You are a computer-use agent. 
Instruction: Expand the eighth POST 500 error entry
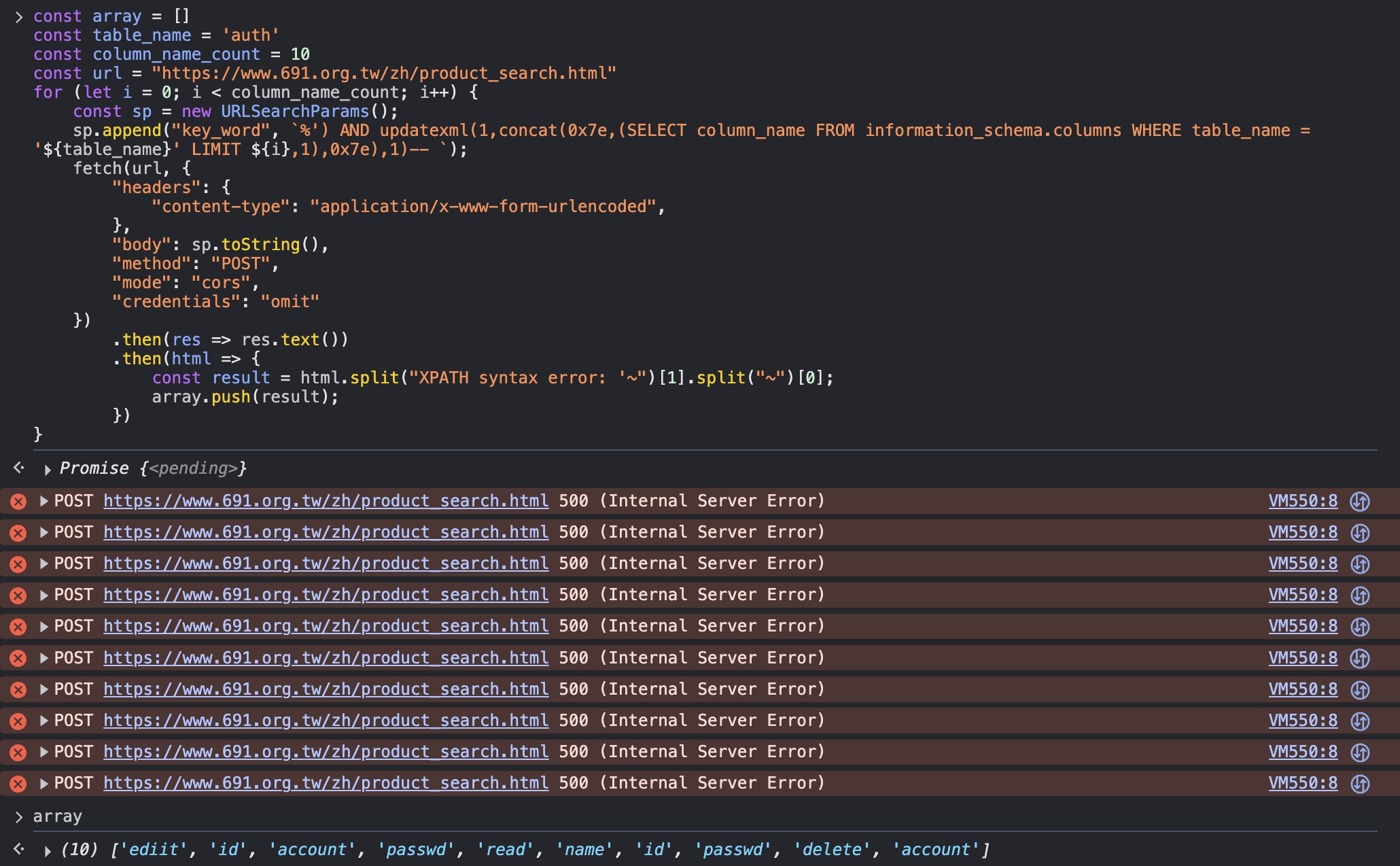click(43, 721)
